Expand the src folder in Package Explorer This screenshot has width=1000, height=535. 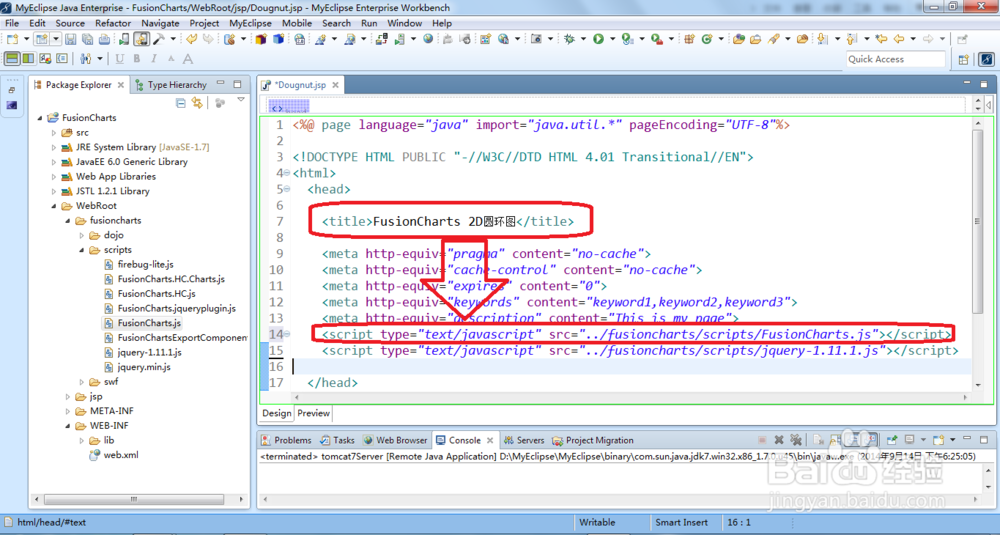54,133
